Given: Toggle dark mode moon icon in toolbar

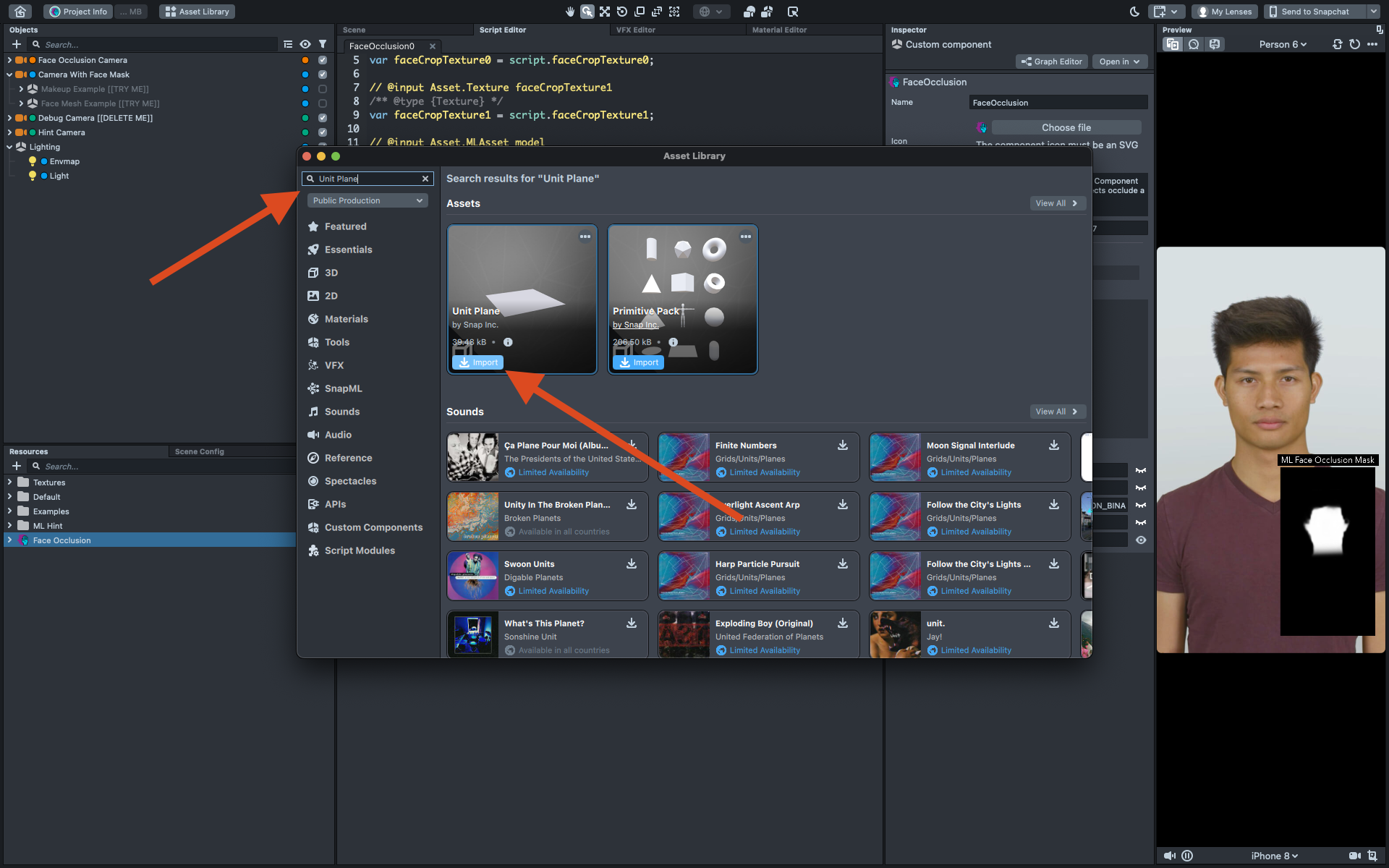Looking at the screenshot, I should click(1134, 12).
